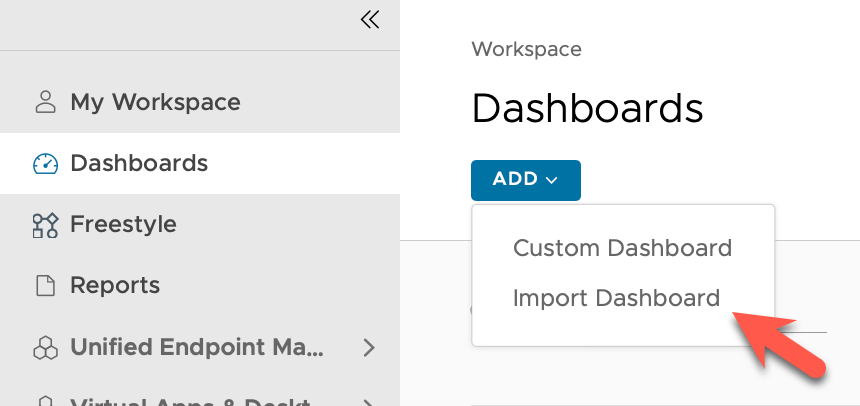This screenshot has height=406, width=860.
Task: Expand the Virtual Apps & Desktops chevron
Action: tap(369, 401)
